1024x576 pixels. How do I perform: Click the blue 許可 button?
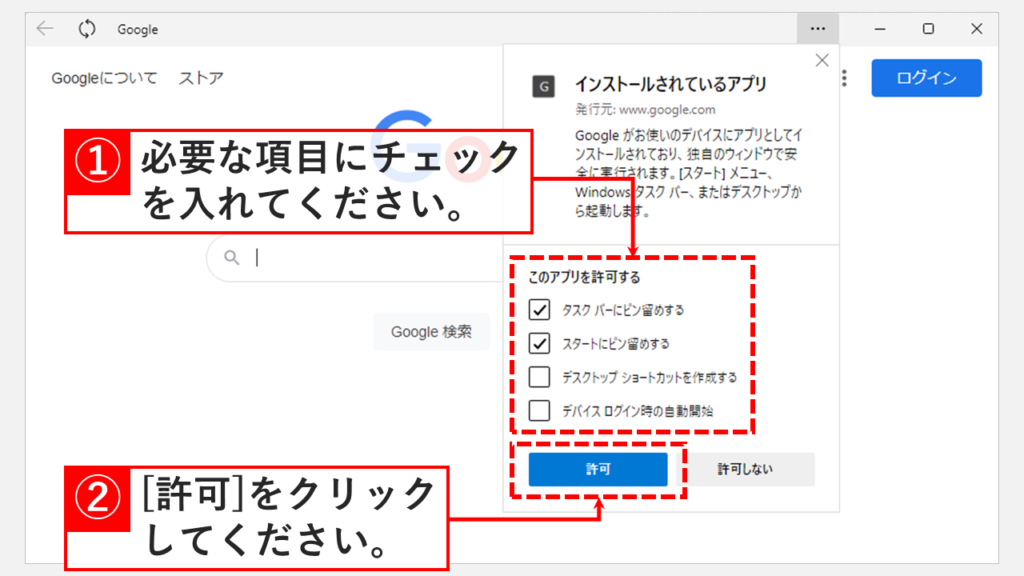tap(597, 469)
